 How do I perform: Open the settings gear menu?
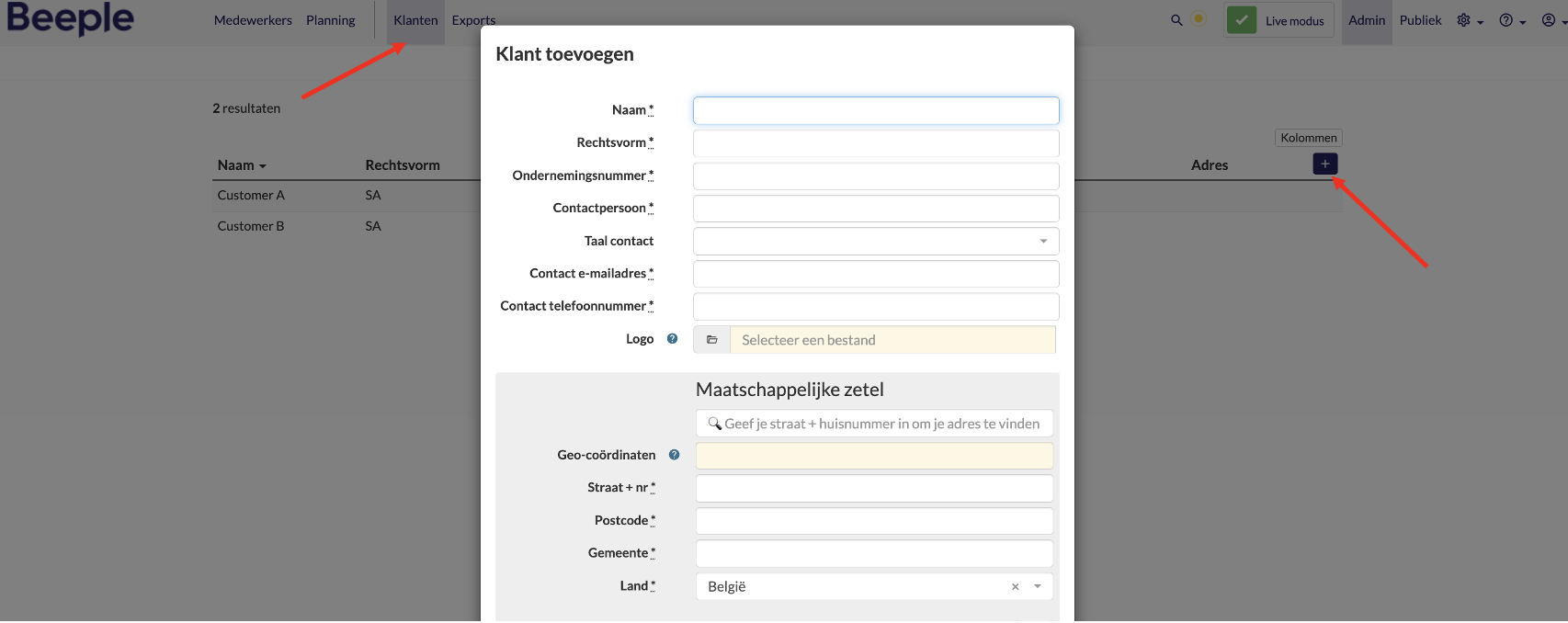[x=1470, y=20]
